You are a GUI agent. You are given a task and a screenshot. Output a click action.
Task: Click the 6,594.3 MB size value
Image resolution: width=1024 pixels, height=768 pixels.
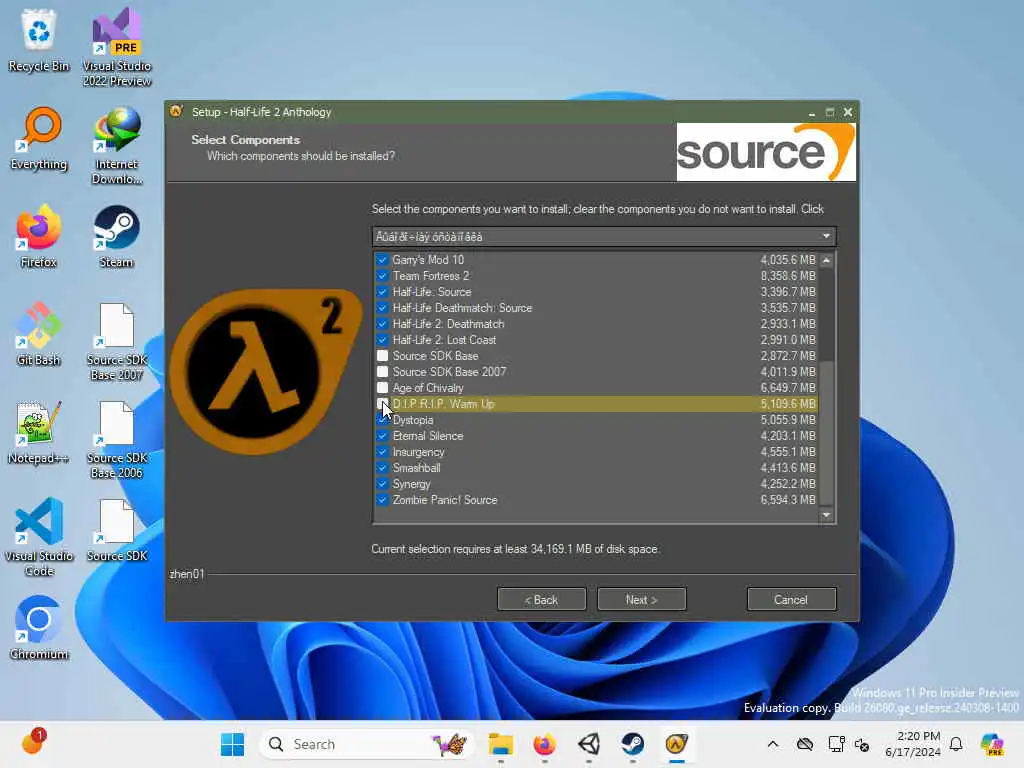(x=788, y=500)
